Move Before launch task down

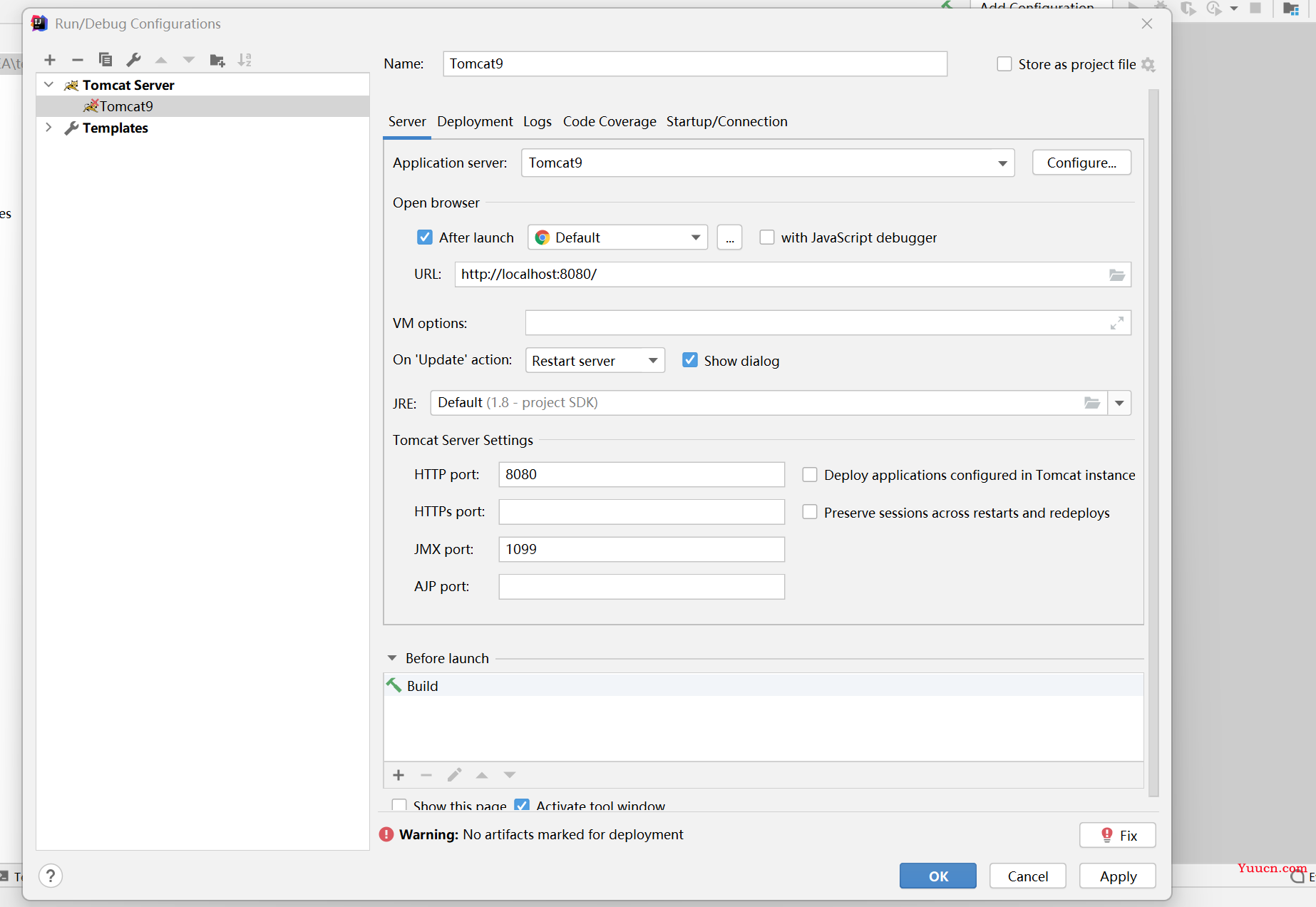tap(510, 775)
